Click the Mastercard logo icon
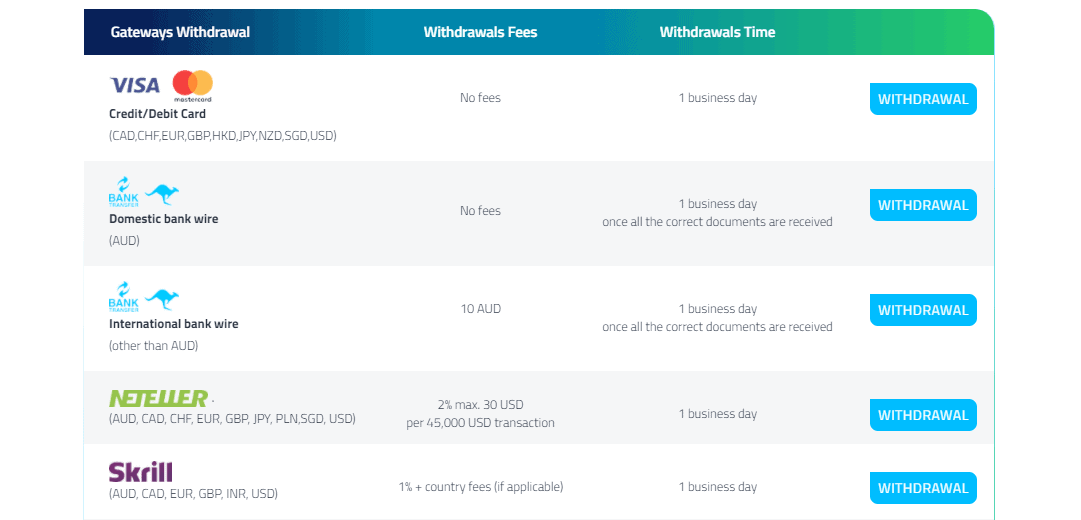 click(x=193, y=86)
